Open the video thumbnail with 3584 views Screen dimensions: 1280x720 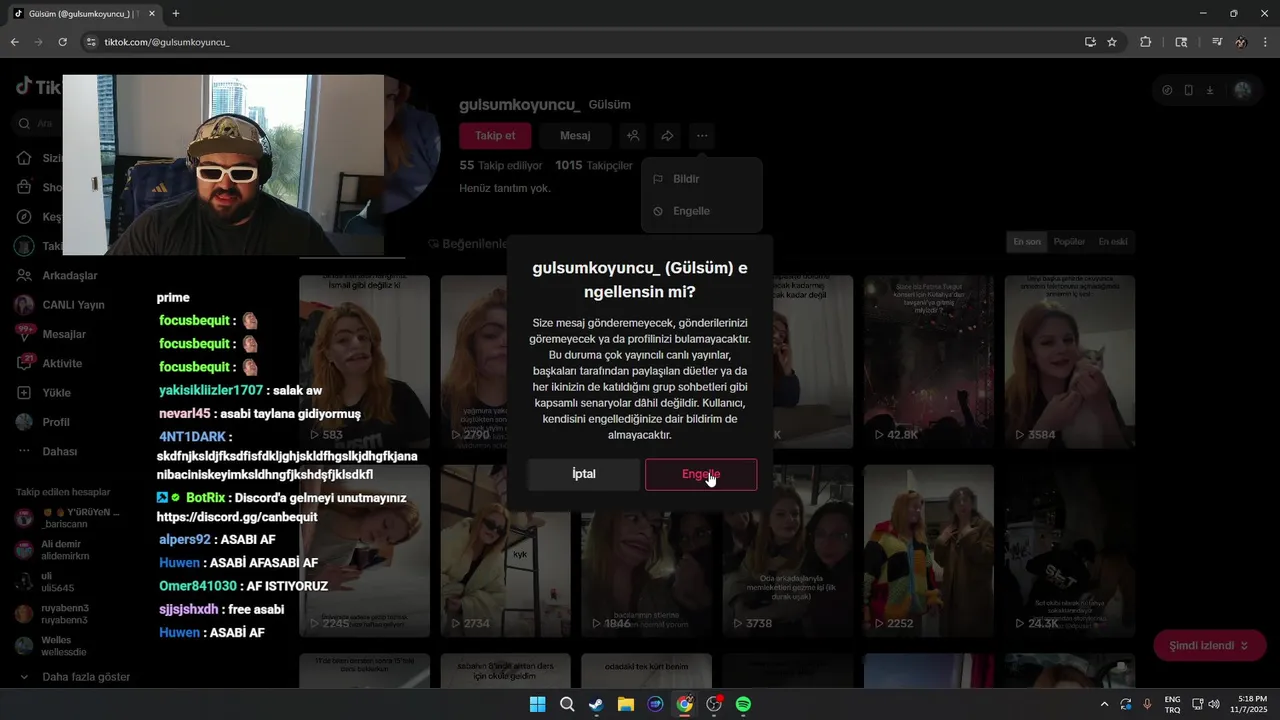1069,361
